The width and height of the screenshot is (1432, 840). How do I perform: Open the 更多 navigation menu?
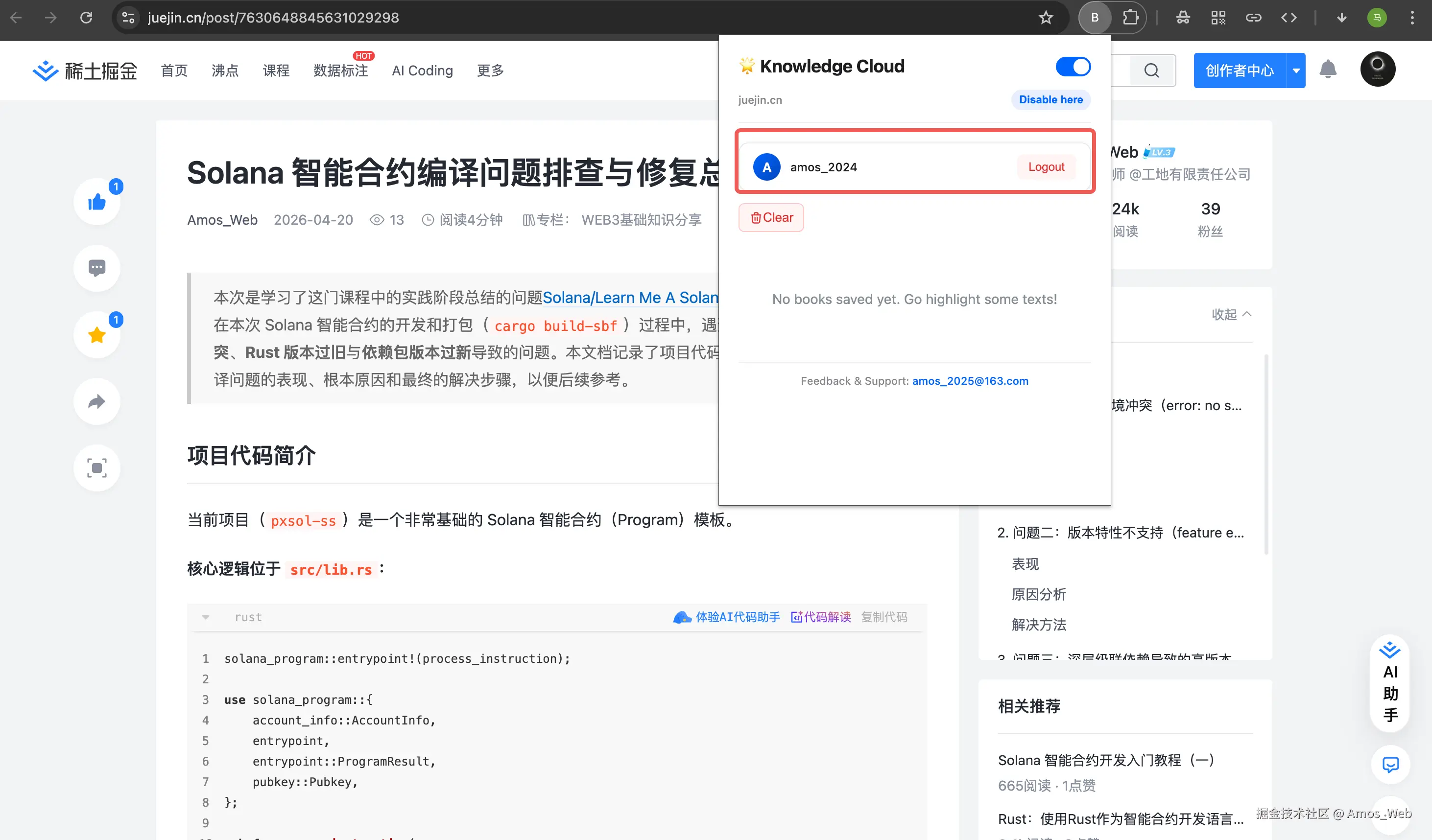[x=490, y=70]
